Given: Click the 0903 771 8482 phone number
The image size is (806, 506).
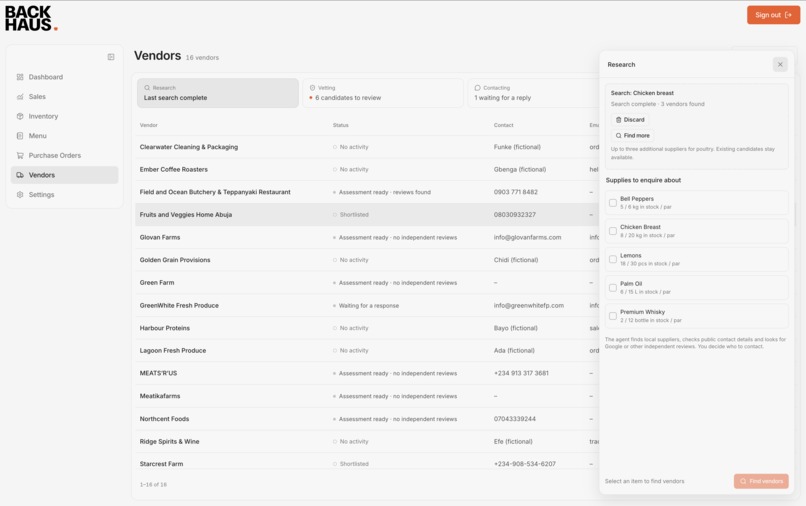Looking at the screenshot, I should tap(516, 192).
